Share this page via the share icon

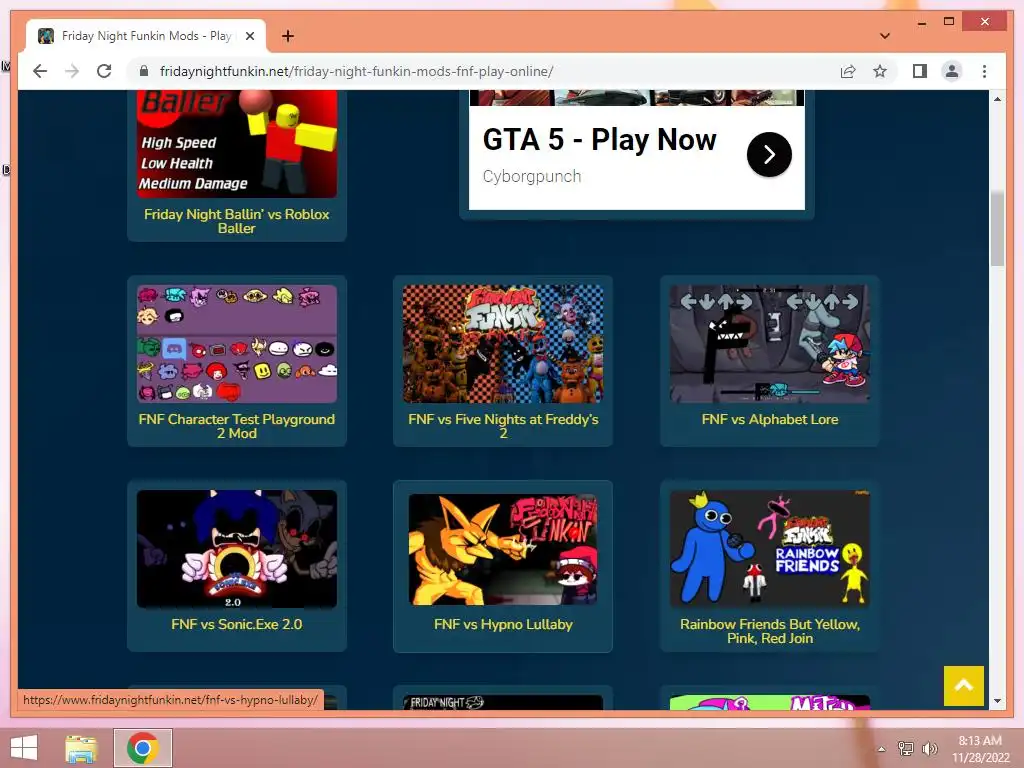coord(848,71)
